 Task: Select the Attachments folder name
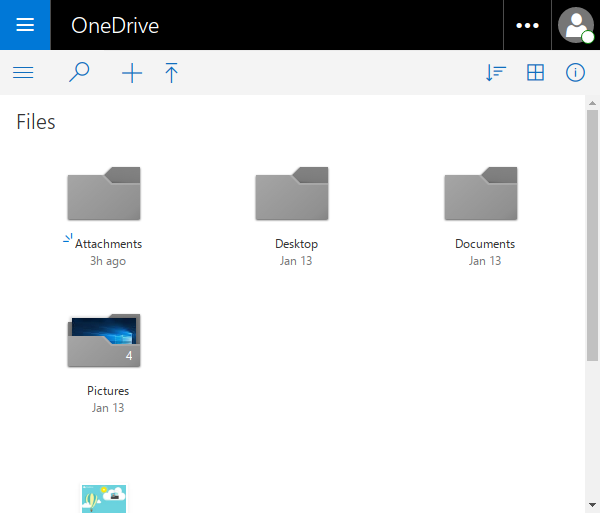point(108,244)
